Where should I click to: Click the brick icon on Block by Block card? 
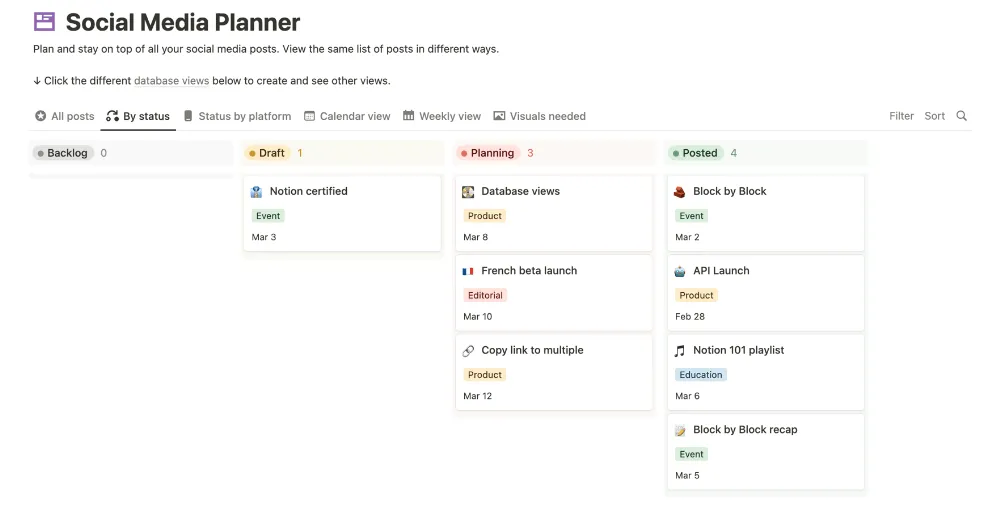tap(680, 191)
